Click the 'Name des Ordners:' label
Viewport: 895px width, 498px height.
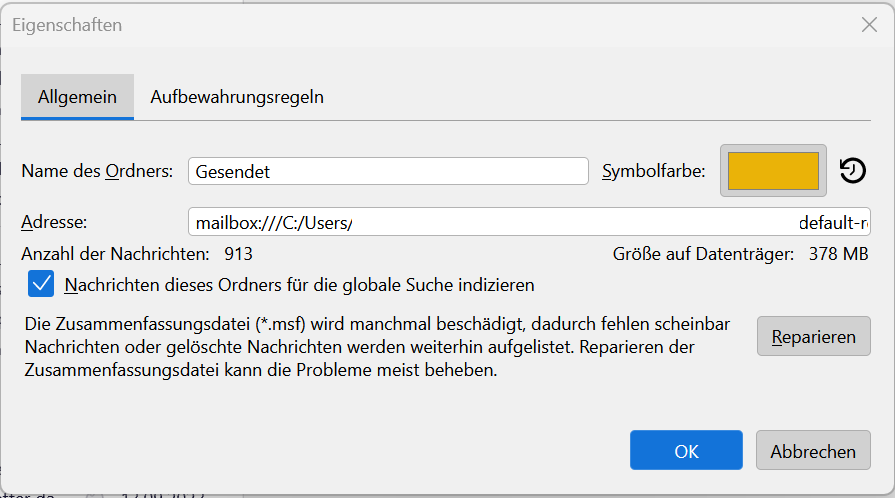click(x=97, y=171)
